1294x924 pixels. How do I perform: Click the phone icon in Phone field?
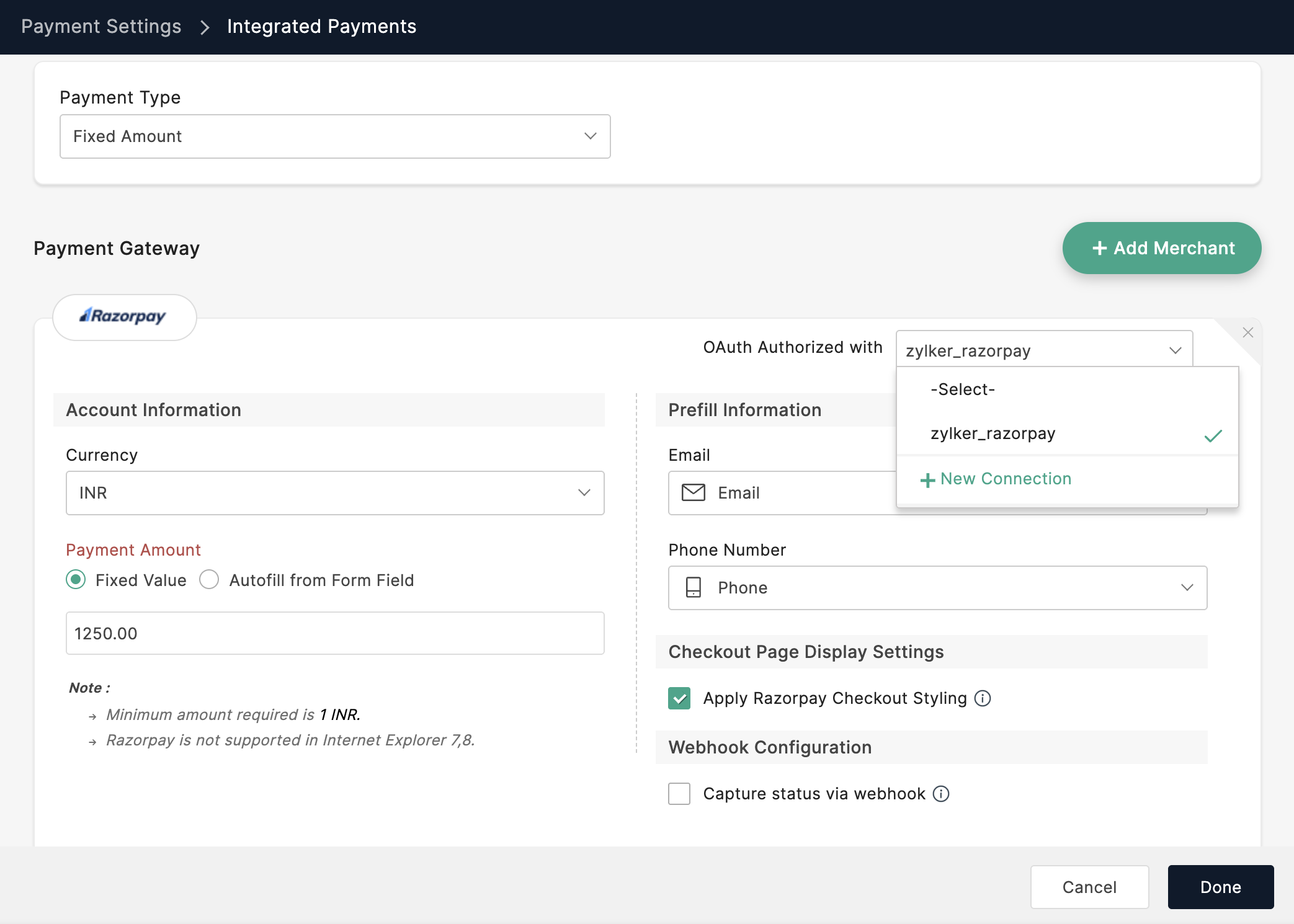pyautogui.click(x=694, y=588)
